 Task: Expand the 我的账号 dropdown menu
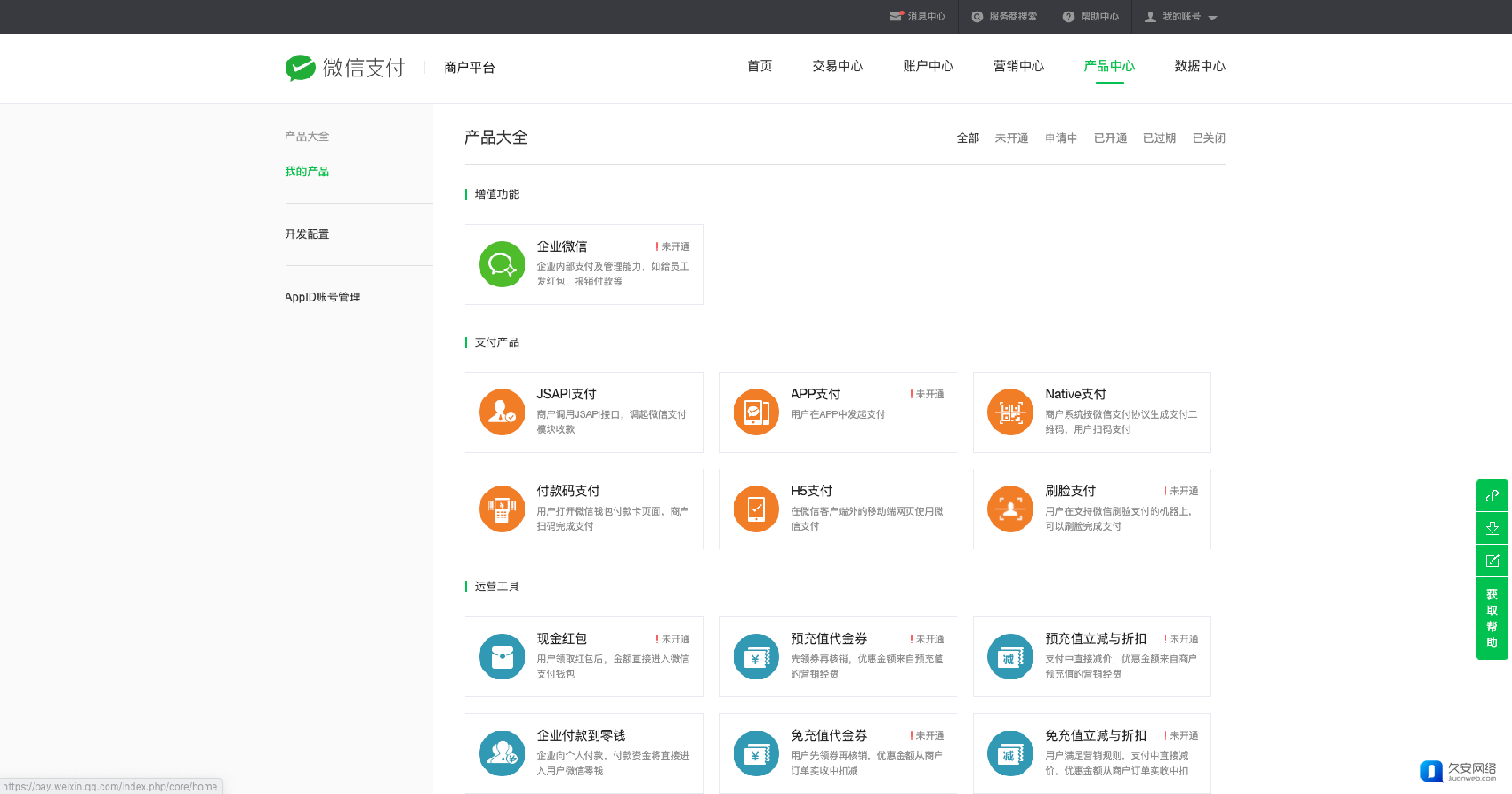(x=1181, y=17)
